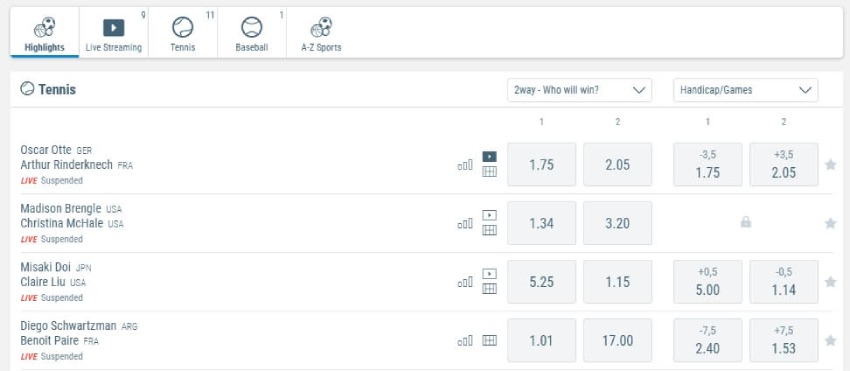
Task: Click the tennis ball icon beside Tennis heading
Action: coord(27,89)
